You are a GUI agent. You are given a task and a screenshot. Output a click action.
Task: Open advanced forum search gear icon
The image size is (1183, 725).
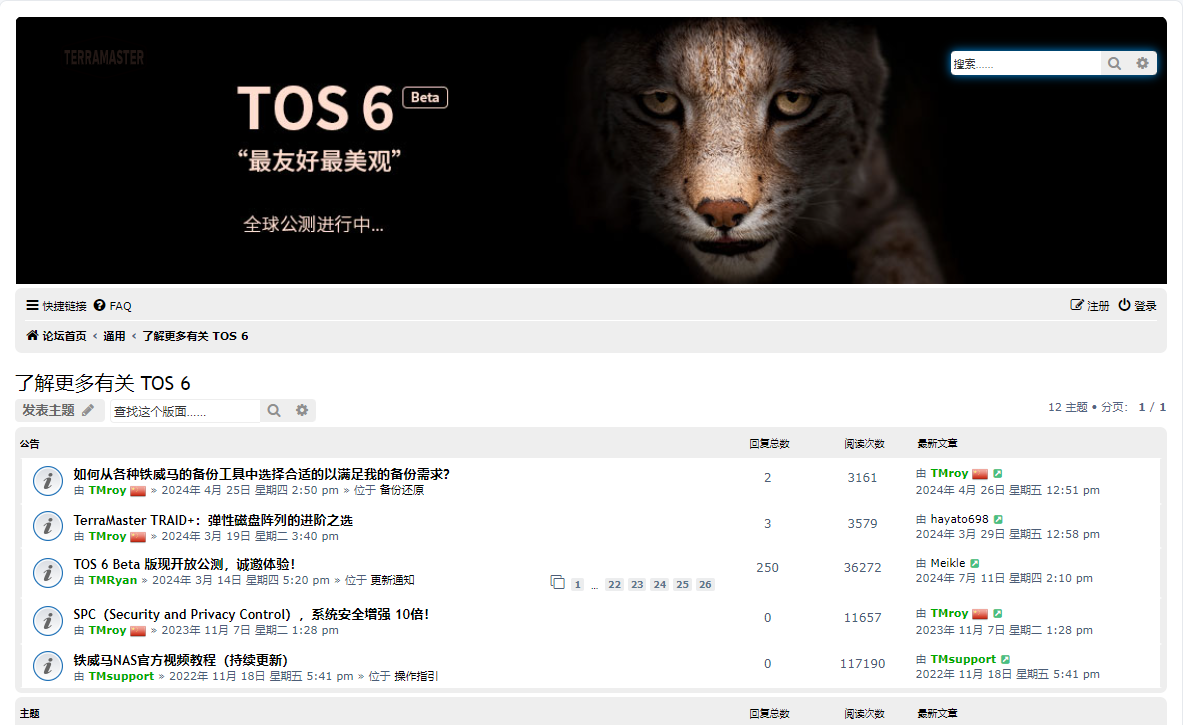[x=302, y=410]
